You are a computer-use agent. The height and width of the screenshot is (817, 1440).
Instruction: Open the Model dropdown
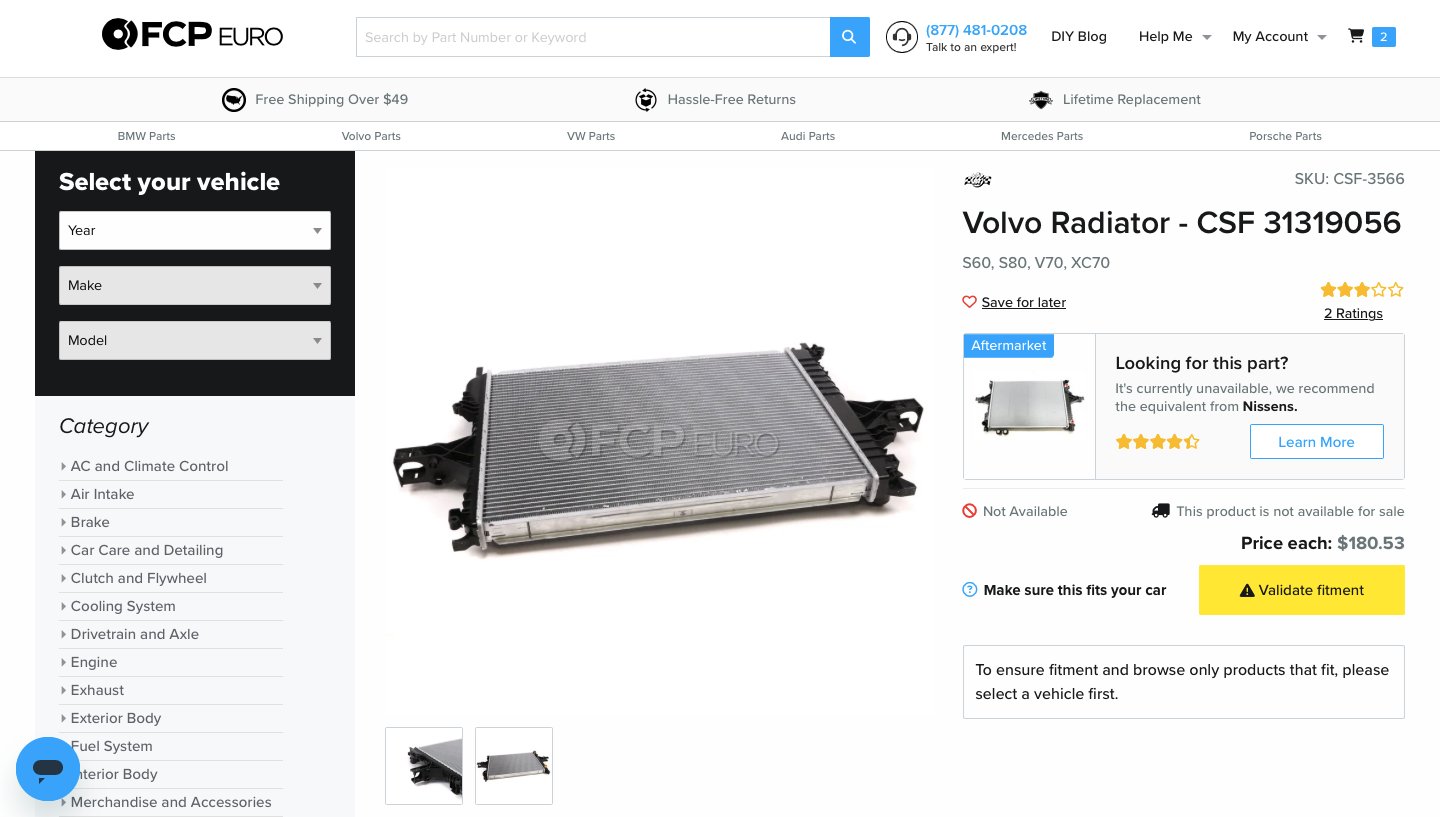(195, 340)
